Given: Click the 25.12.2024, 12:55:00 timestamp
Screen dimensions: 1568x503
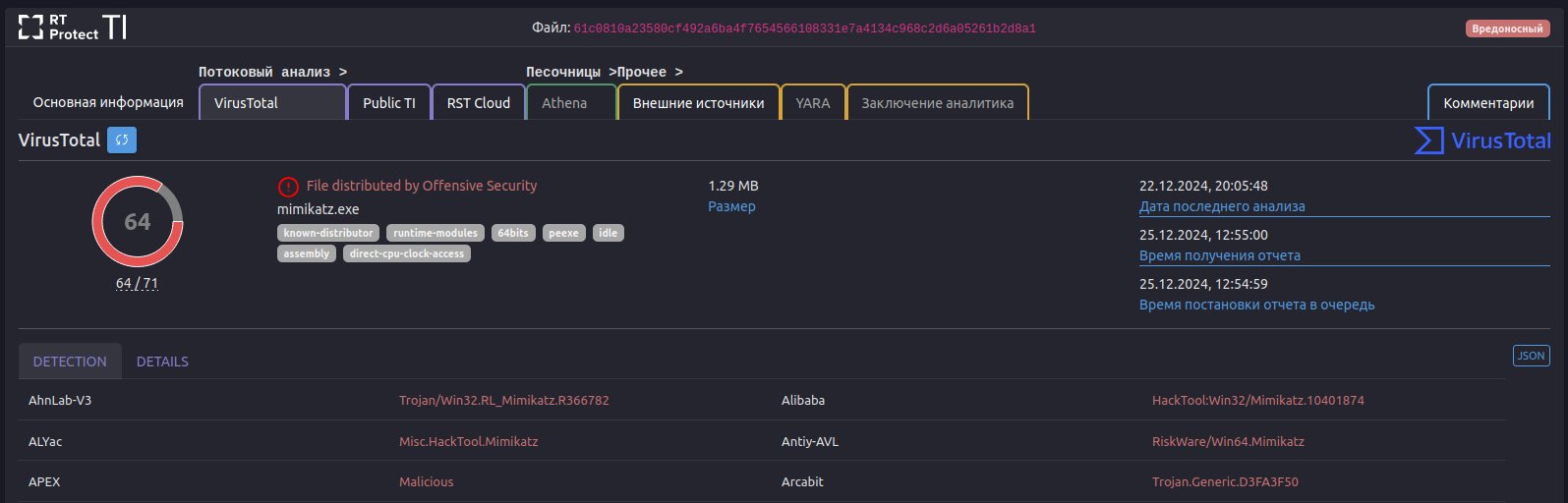Looking at the screenshot, I should 1203,235.
